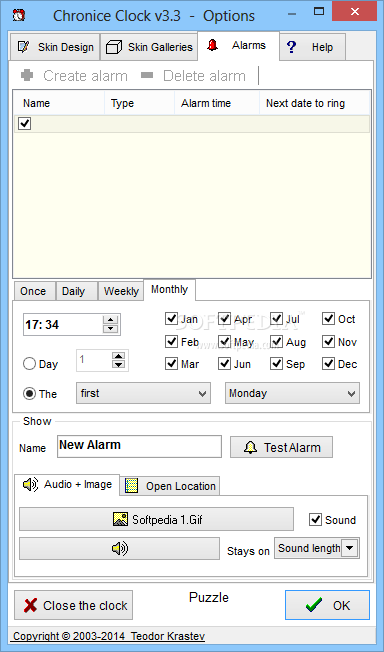Image resolution: width=384 pixels, height=652 pixels.
Task: Click the speaker sound file button
Action: tap(119, 548)
